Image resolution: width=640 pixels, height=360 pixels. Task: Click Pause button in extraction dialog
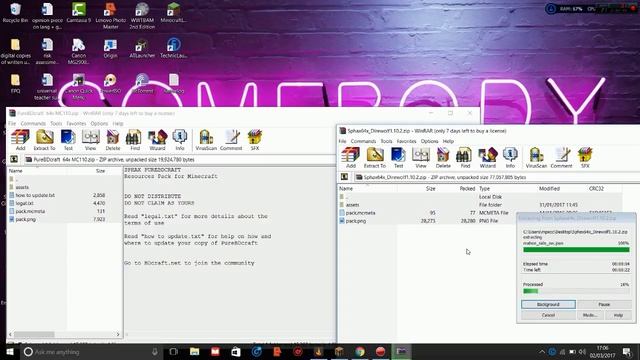coord(604,304)
